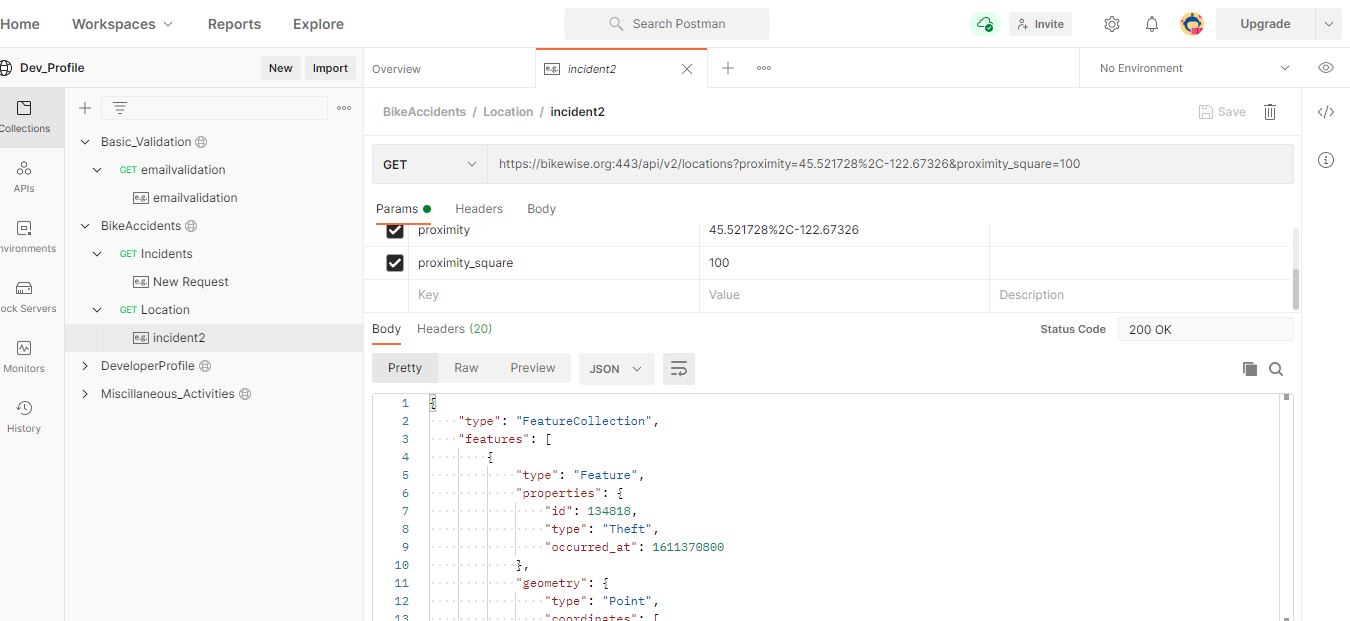1350x621 pixels.
Task: Toggle response line wrap icon
Action: [x=679, y=368]
